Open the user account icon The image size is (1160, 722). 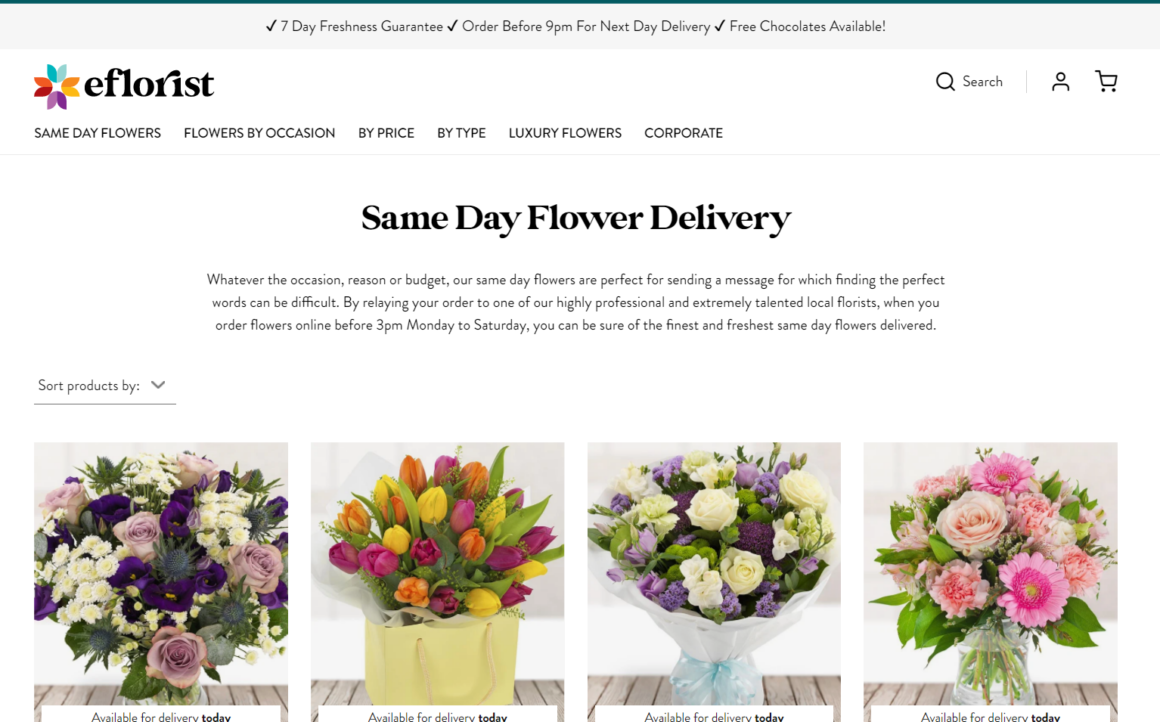coord(1060,81)
